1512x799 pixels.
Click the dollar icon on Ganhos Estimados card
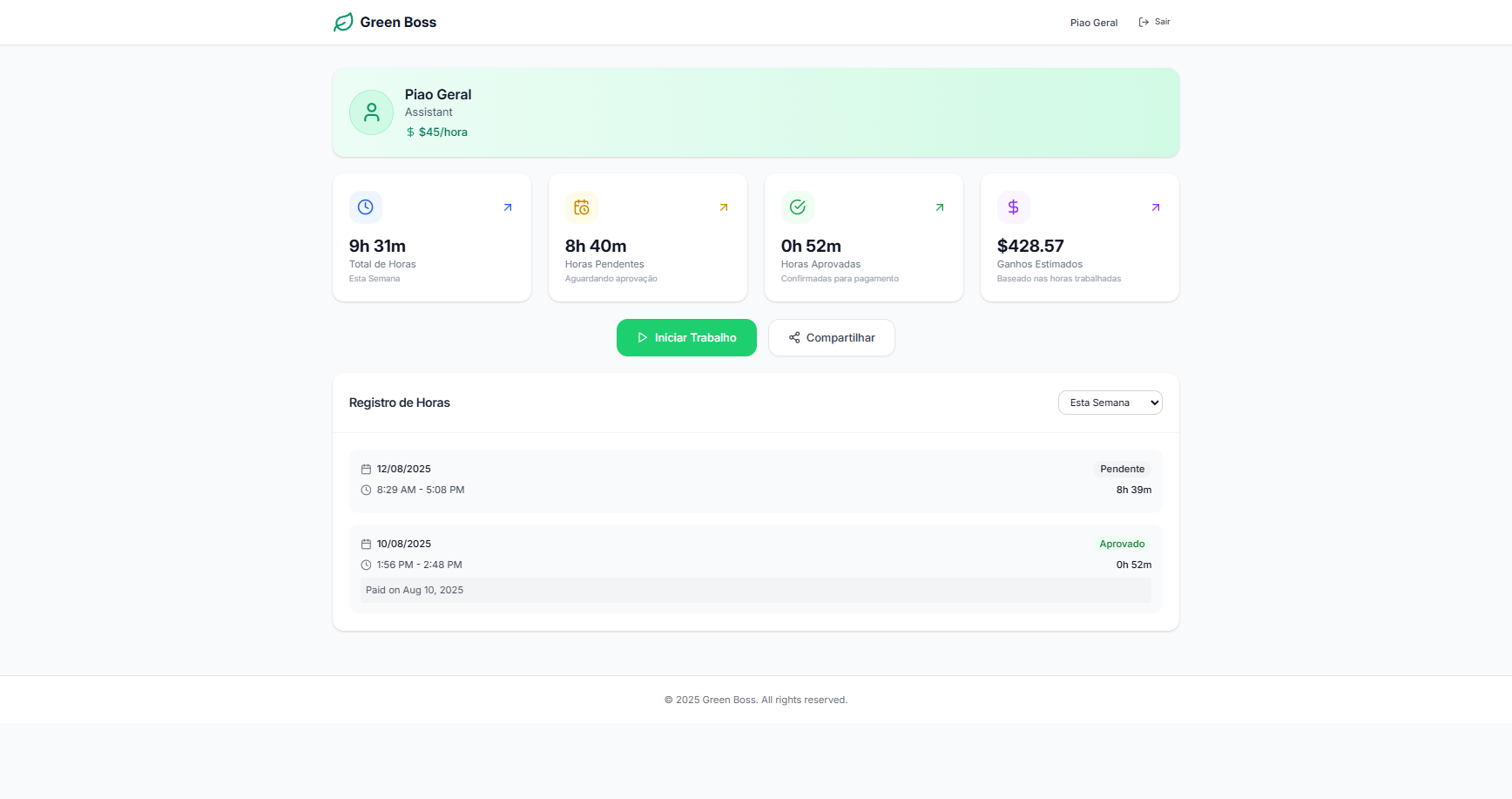point(1013,207)
